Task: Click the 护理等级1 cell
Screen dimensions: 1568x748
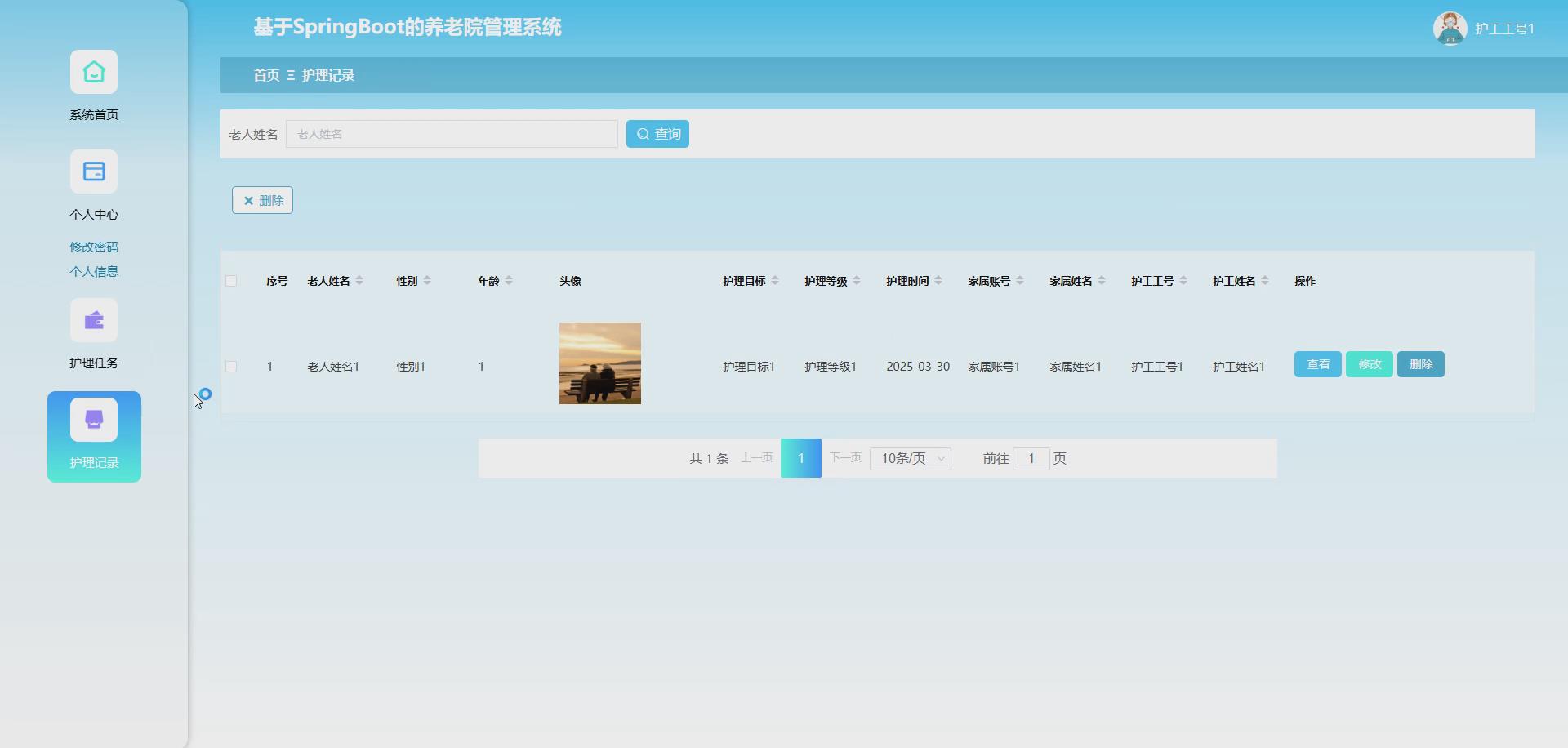Action: pyautogui.click(x=831, y=367)
